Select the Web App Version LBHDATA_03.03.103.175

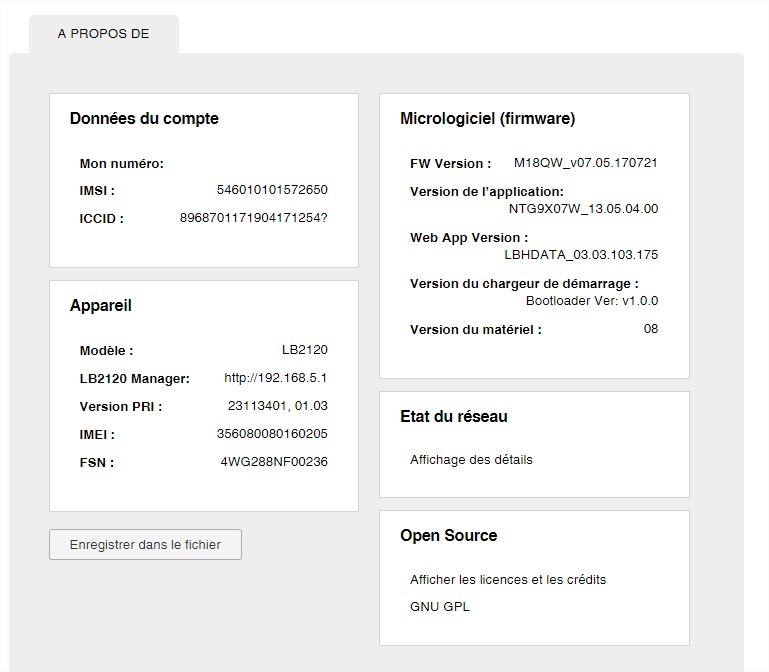tap(581, 255)
